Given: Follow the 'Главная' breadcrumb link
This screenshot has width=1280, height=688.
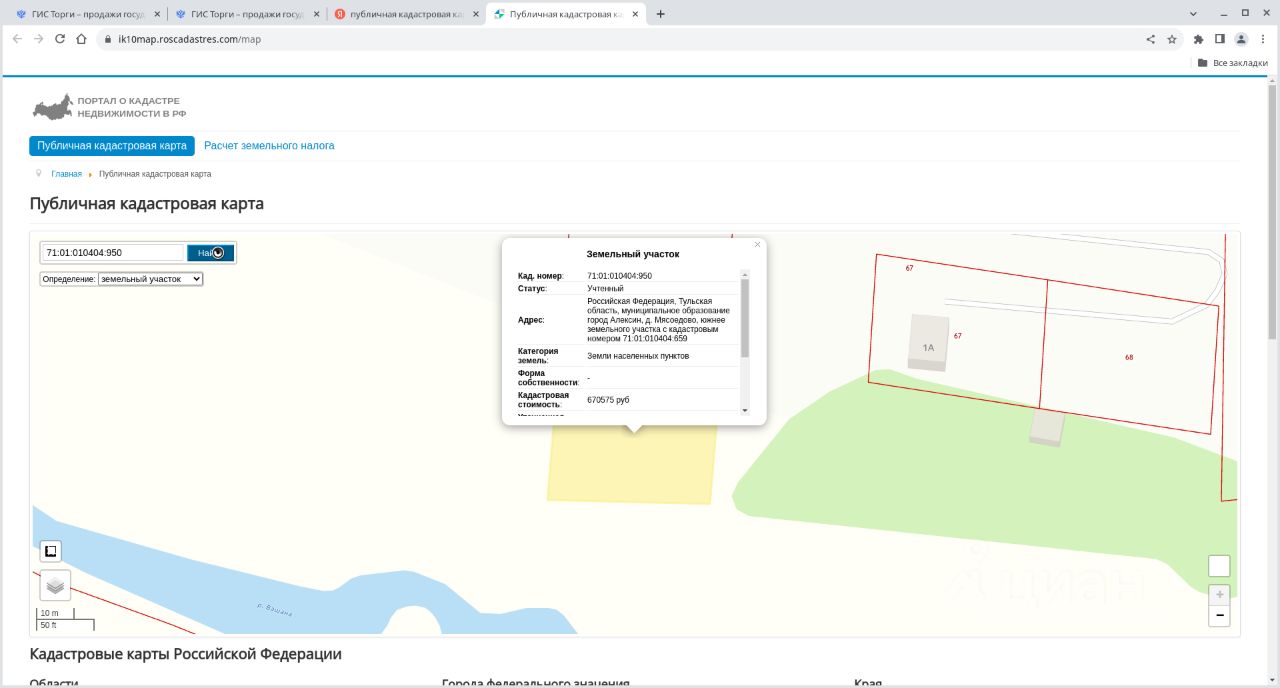Looking at the screenshot, I should click(x=66, y=174).
